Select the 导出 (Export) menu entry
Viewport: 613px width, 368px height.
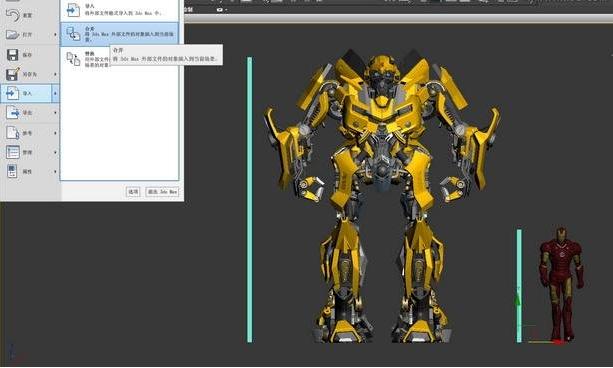coord(29,113)
